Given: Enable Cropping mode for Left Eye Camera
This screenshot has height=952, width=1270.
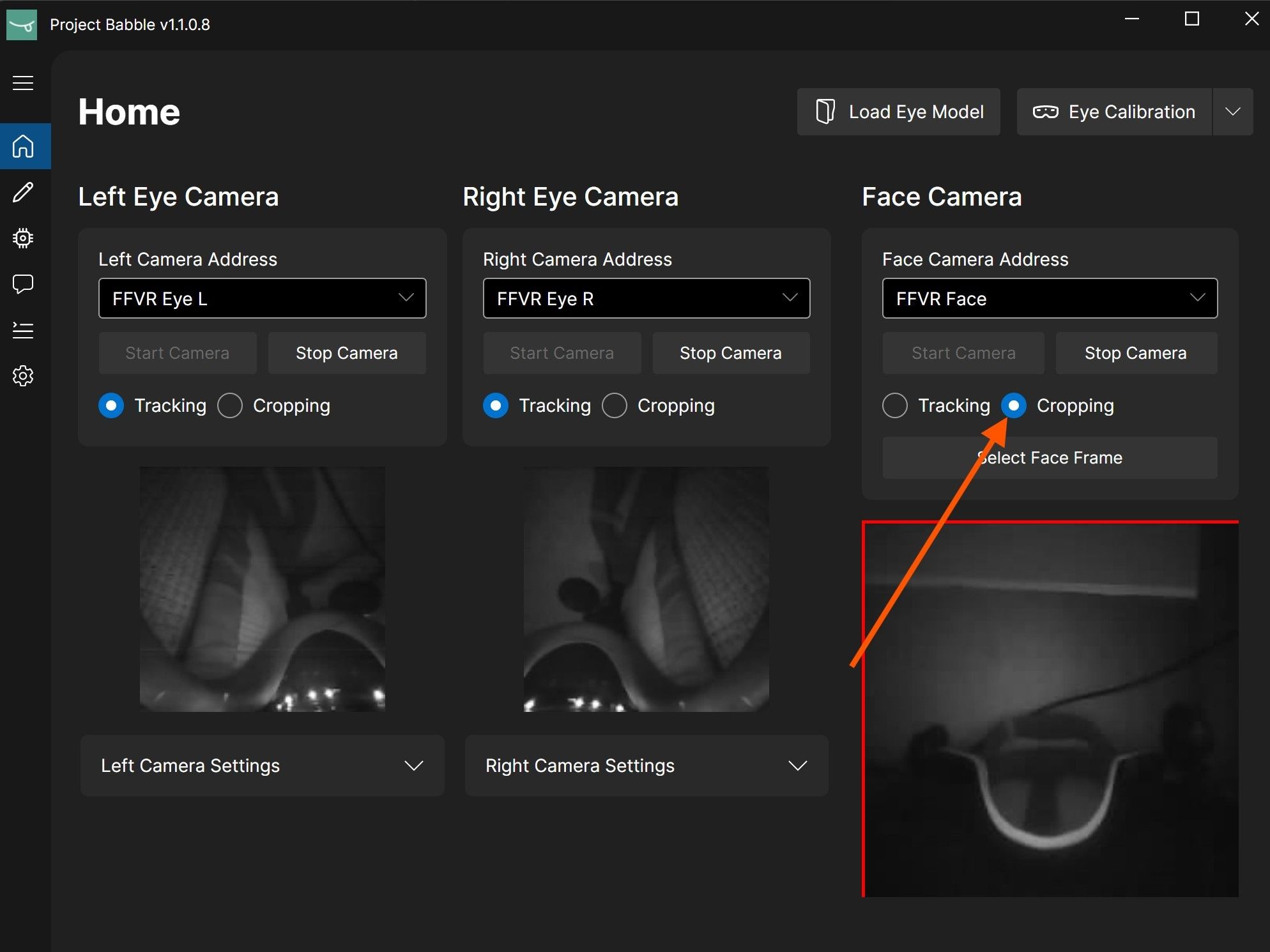Looking at the screenshot, I should (x=230, y=405).
